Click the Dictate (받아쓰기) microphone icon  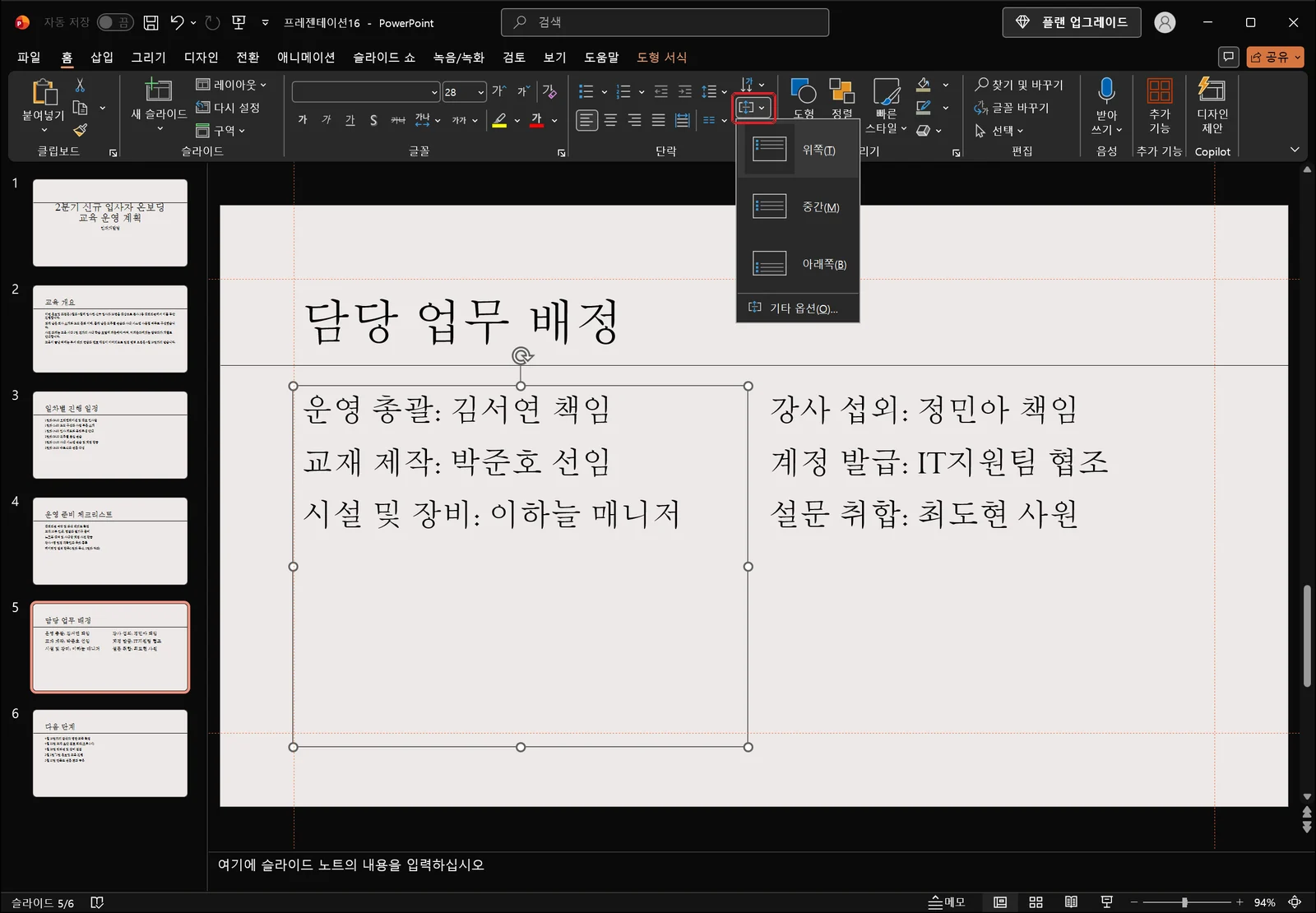pyautogui.click(x=1106, y=90)
